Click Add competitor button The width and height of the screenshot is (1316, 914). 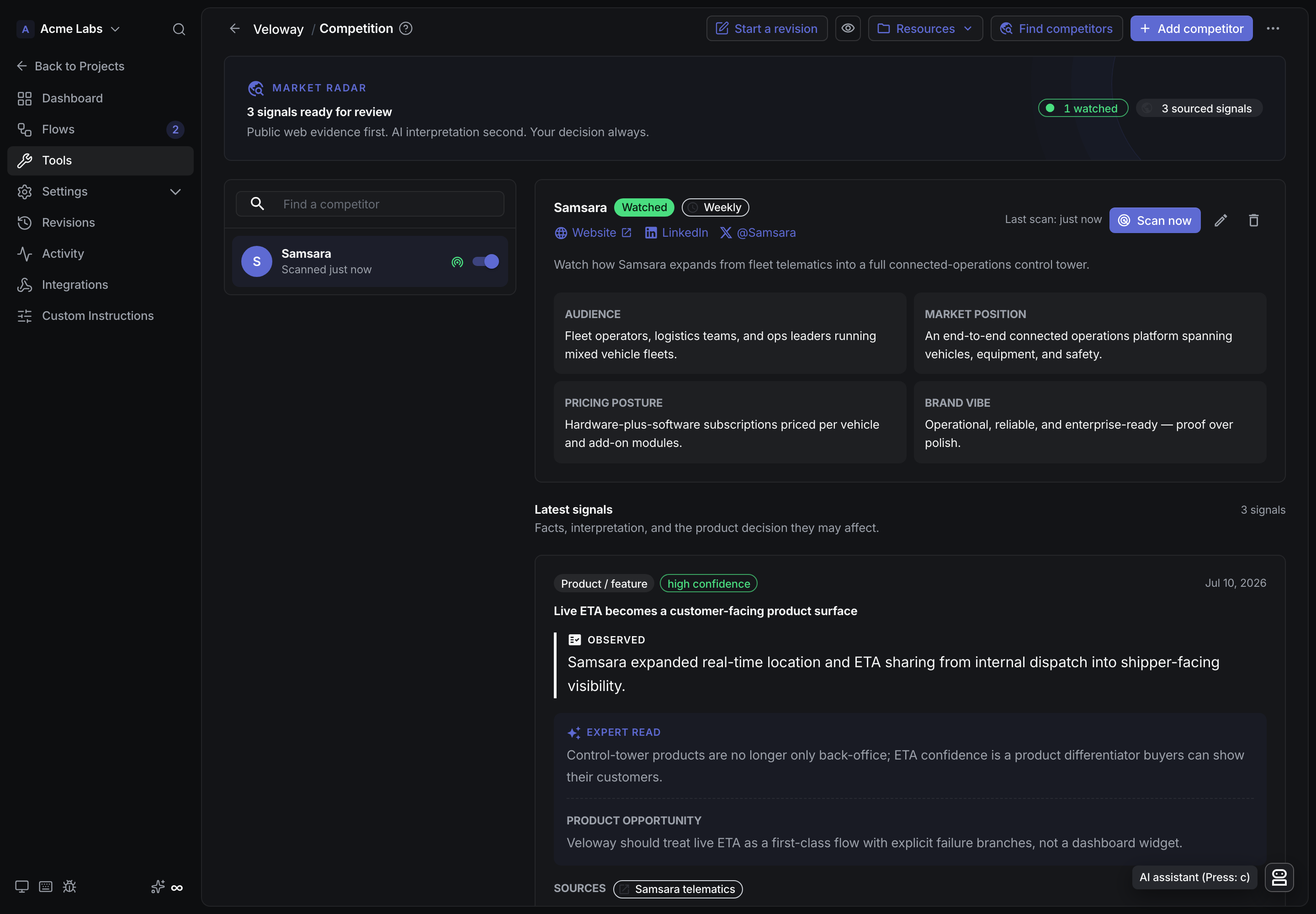[1191, 28]
